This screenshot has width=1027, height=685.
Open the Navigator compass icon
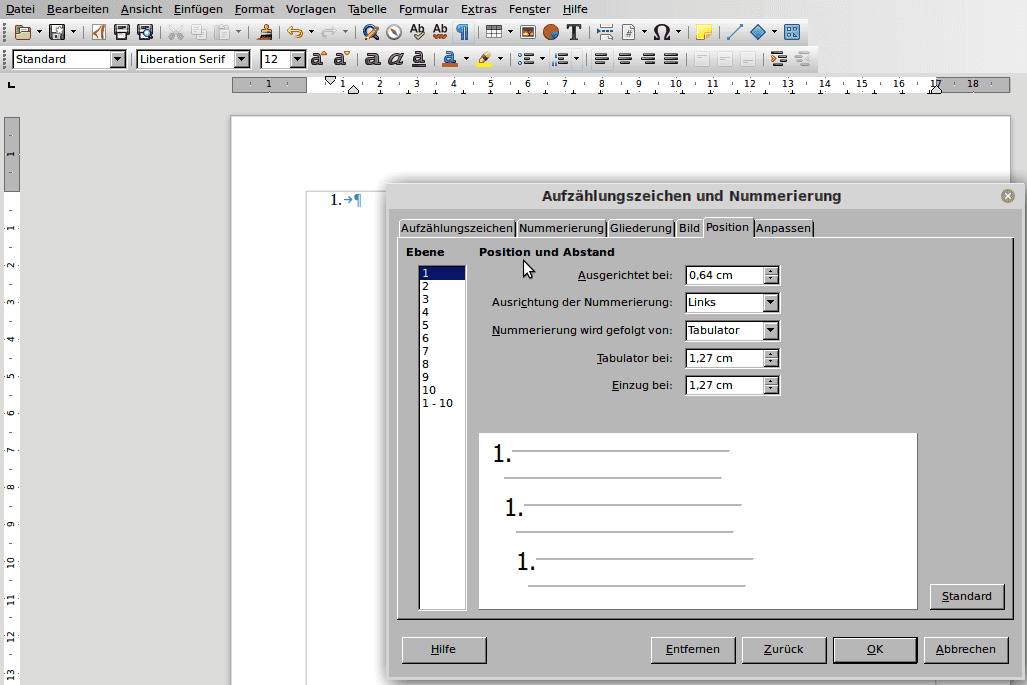pyautogui.click(x=394, y=32)
